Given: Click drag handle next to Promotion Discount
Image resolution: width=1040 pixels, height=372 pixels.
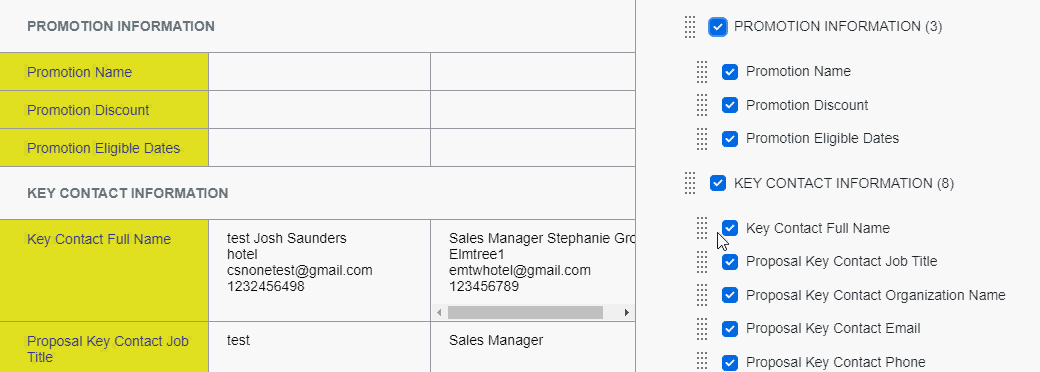Looking at the screenshot, I should tap(702, 105).
